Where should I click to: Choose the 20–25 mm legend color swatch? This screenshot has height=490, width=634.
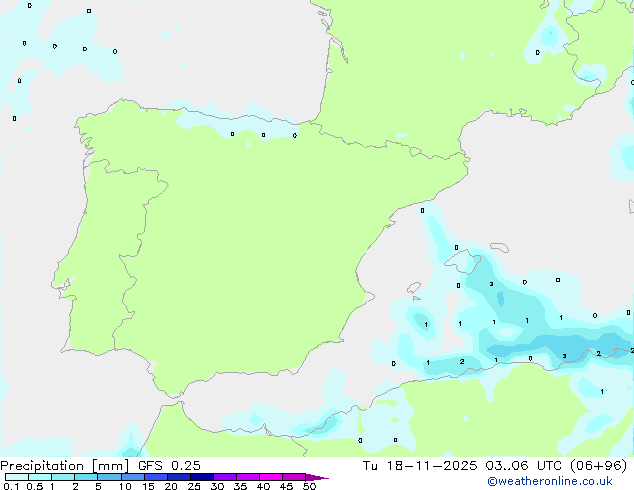point(179,477)
